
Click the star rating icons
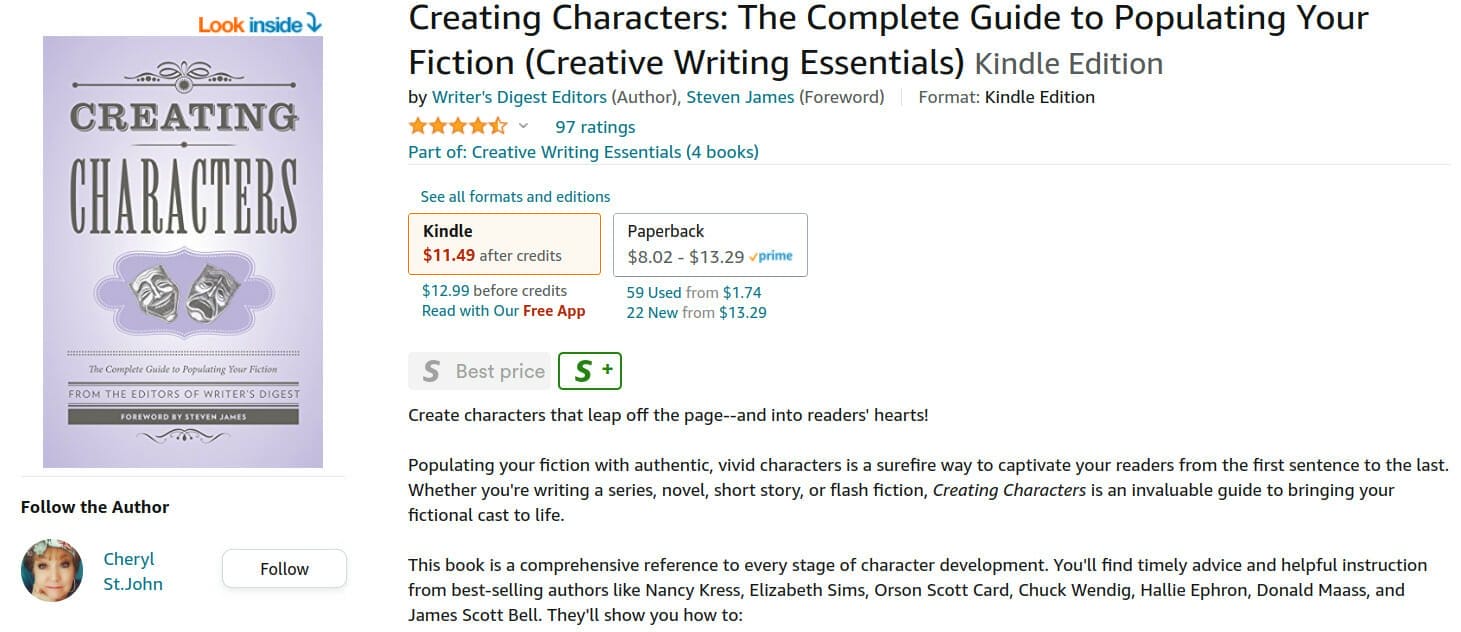(457, 127)
